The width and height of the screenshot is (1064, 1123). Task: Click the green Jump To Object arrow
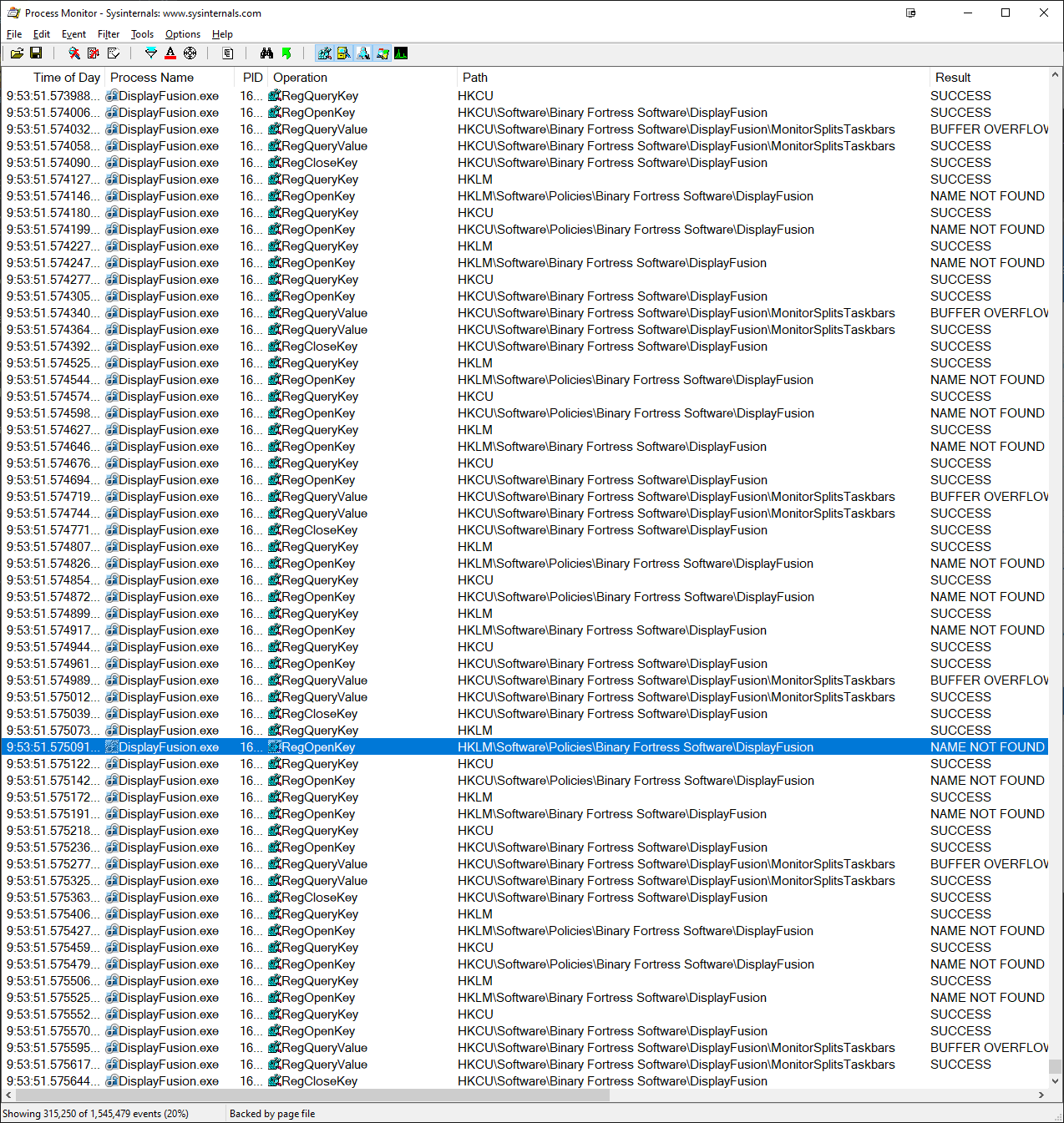286,53
